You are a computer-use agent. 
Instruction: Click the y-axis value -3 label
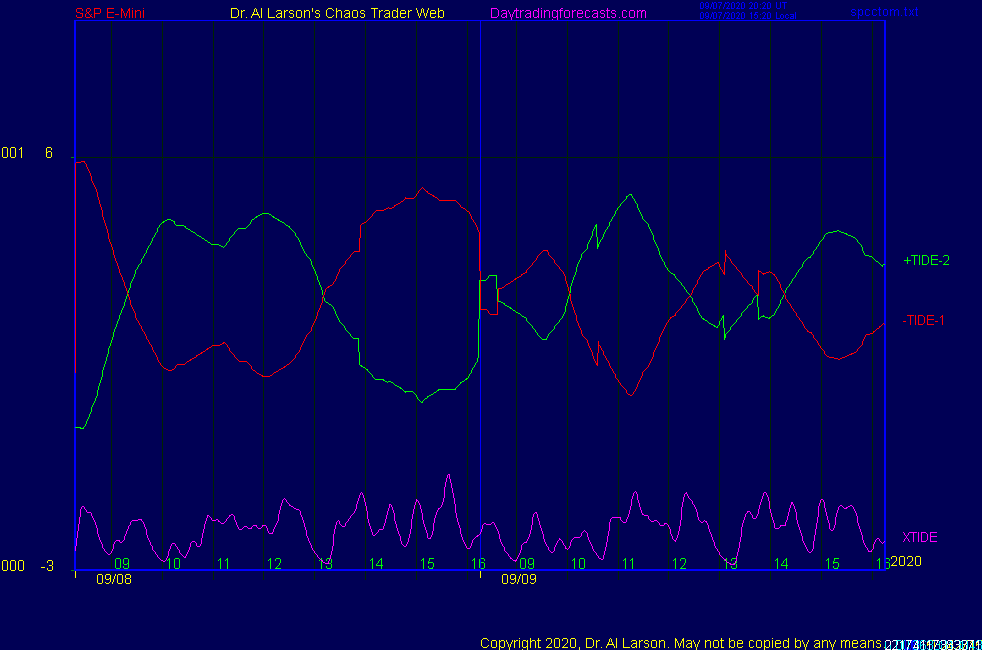pyautogui.click(x=47, y=566)
